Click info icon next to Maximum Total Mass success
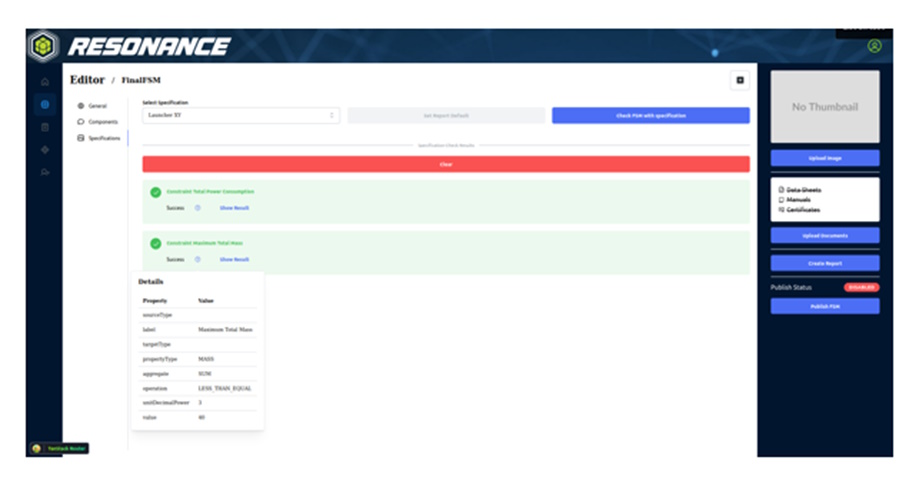Image resolution: width=909 pixels, height=480 pixels. (198, 259)
